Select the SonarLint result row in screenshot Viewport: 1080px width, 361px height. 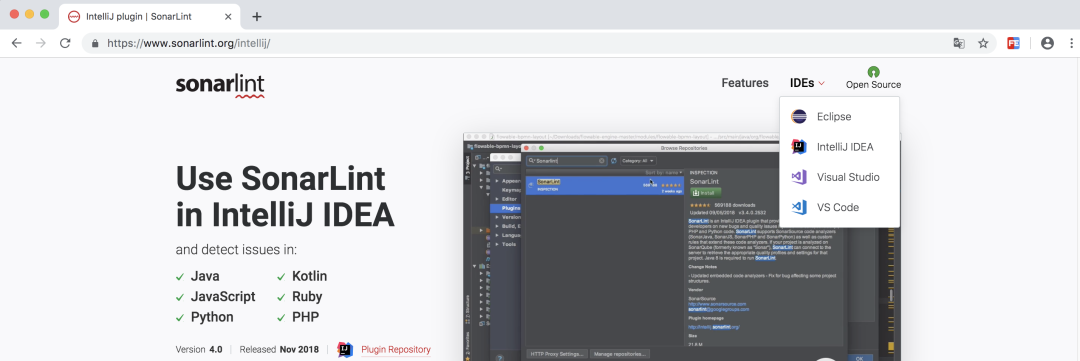click(605, 185)
